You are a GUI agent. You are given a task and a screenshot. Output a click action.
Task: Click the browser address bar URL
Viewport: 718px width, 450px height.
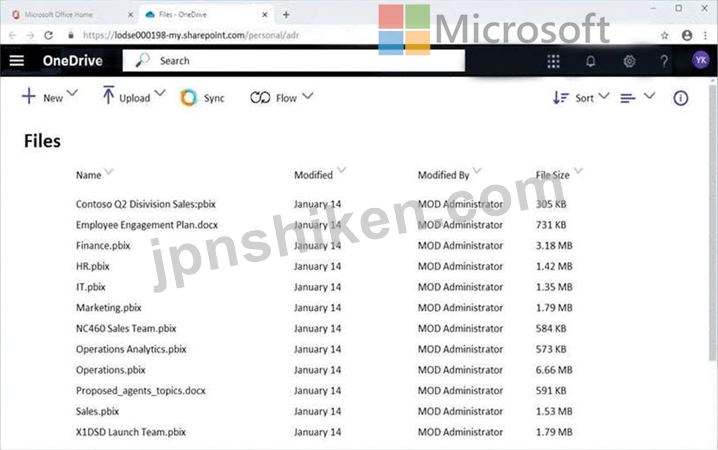pos(191,35)
